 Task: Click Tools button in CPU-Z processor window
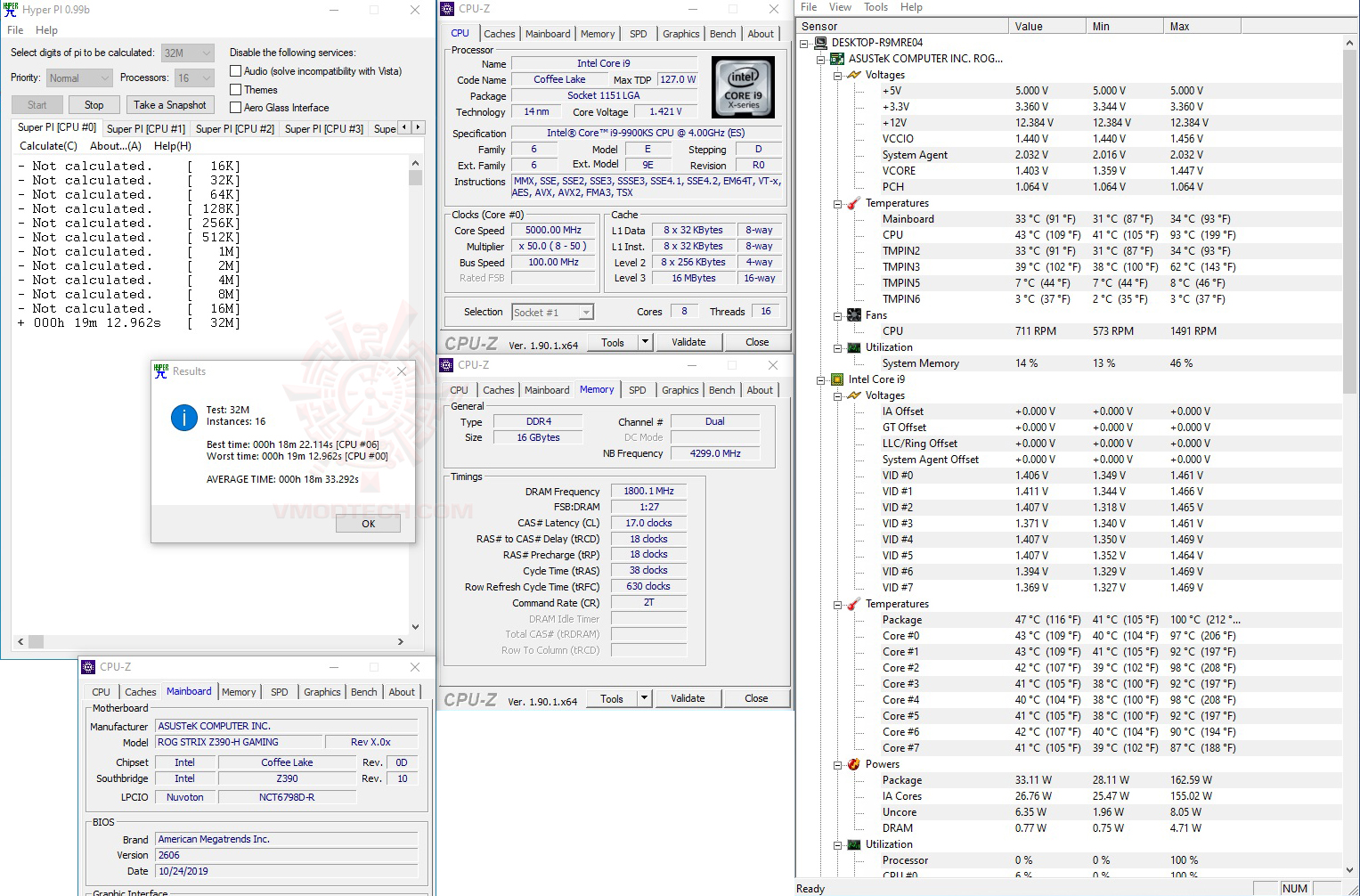[613, 342]
